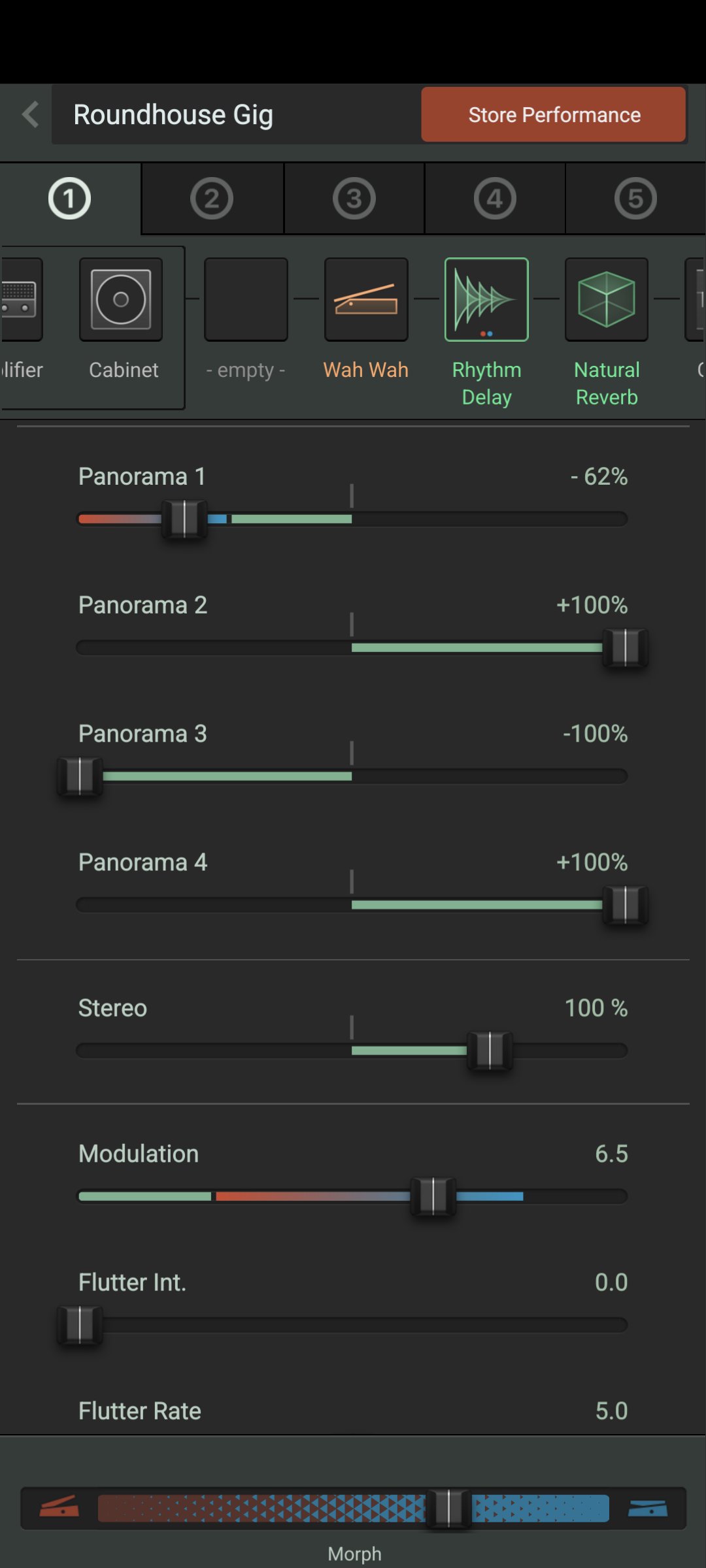Viewport: 706px width, 1568px height.
Task: Click the Modulation slider knob
Action: 433,1196
